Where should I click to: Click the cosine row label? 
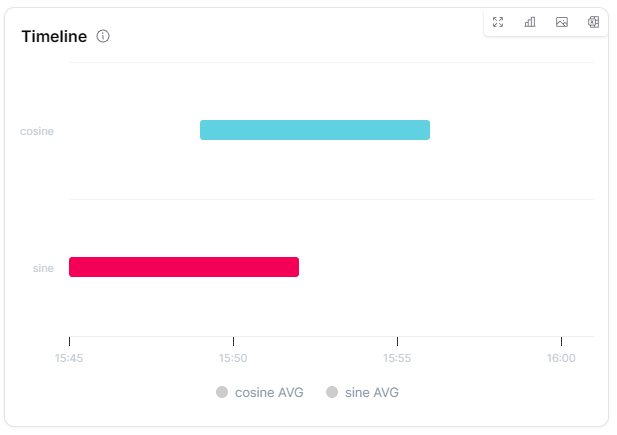[x=37, y=131]
